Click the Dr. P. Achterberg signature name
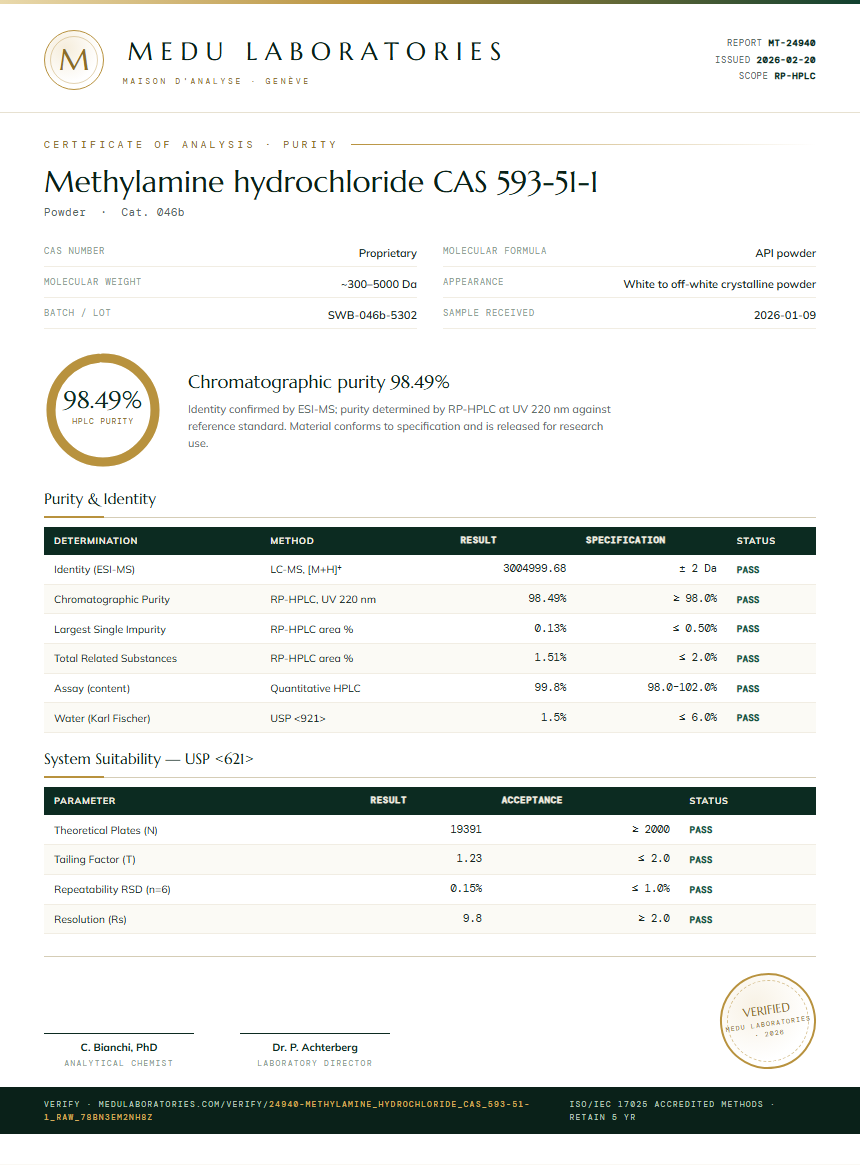This screenshot has height=1165, width=860. (315, 1048)
